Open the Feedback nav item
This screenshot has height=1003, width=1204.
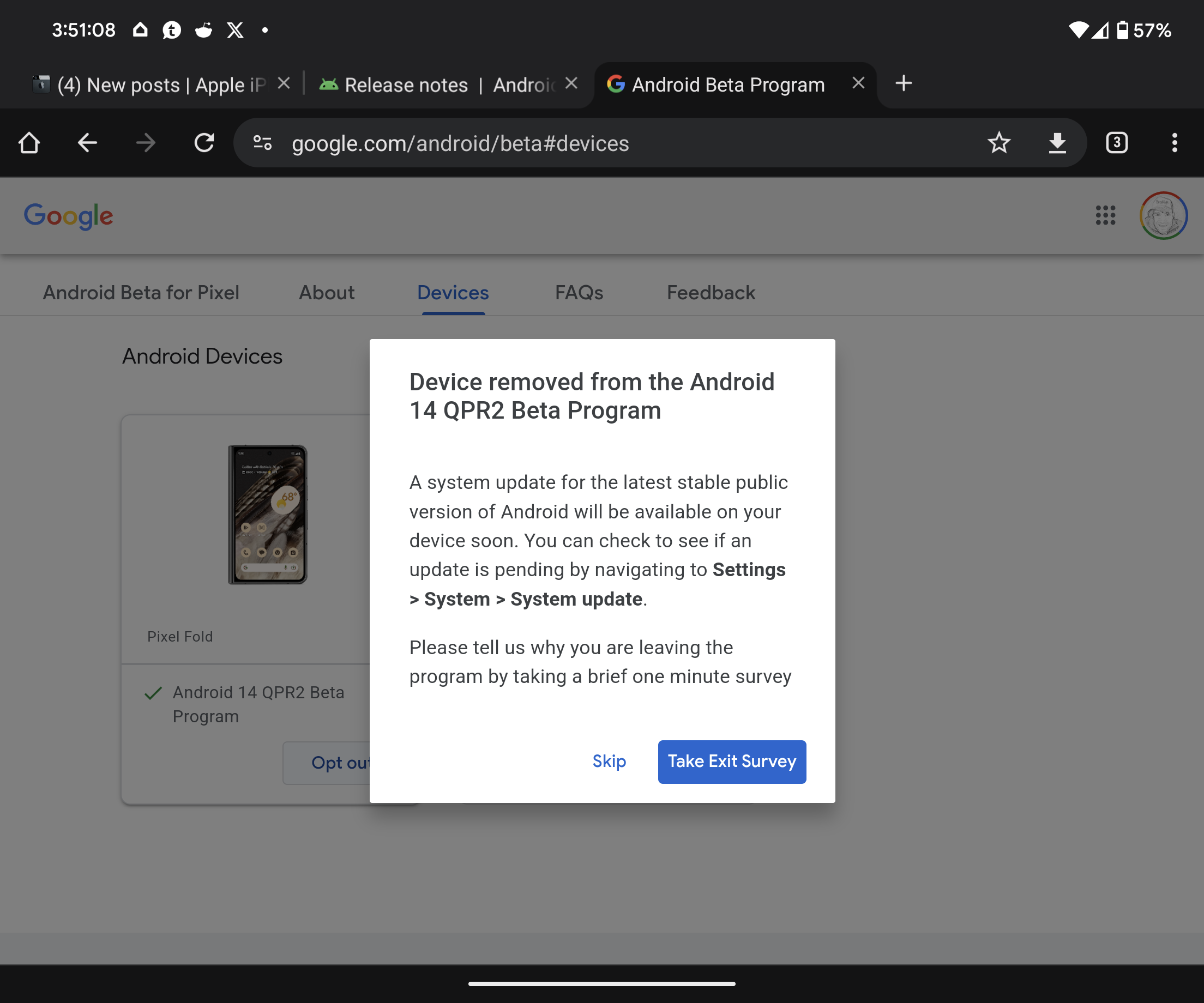point(711,293)
